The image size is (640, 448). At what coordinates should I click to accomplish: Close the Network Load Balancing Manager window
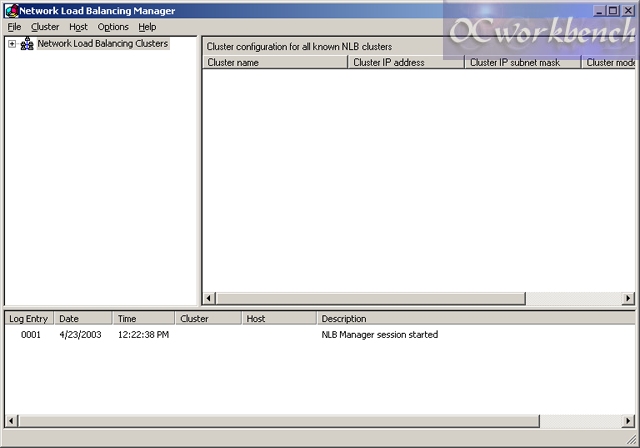point(628,11)
